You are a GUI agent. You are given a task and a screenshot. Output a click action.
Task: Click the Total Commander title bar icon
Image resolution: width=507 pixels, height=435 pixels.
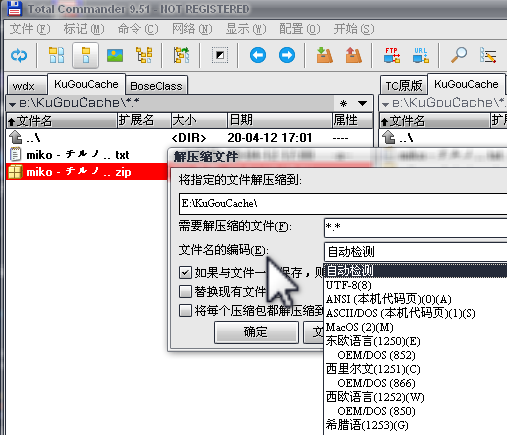15,8
